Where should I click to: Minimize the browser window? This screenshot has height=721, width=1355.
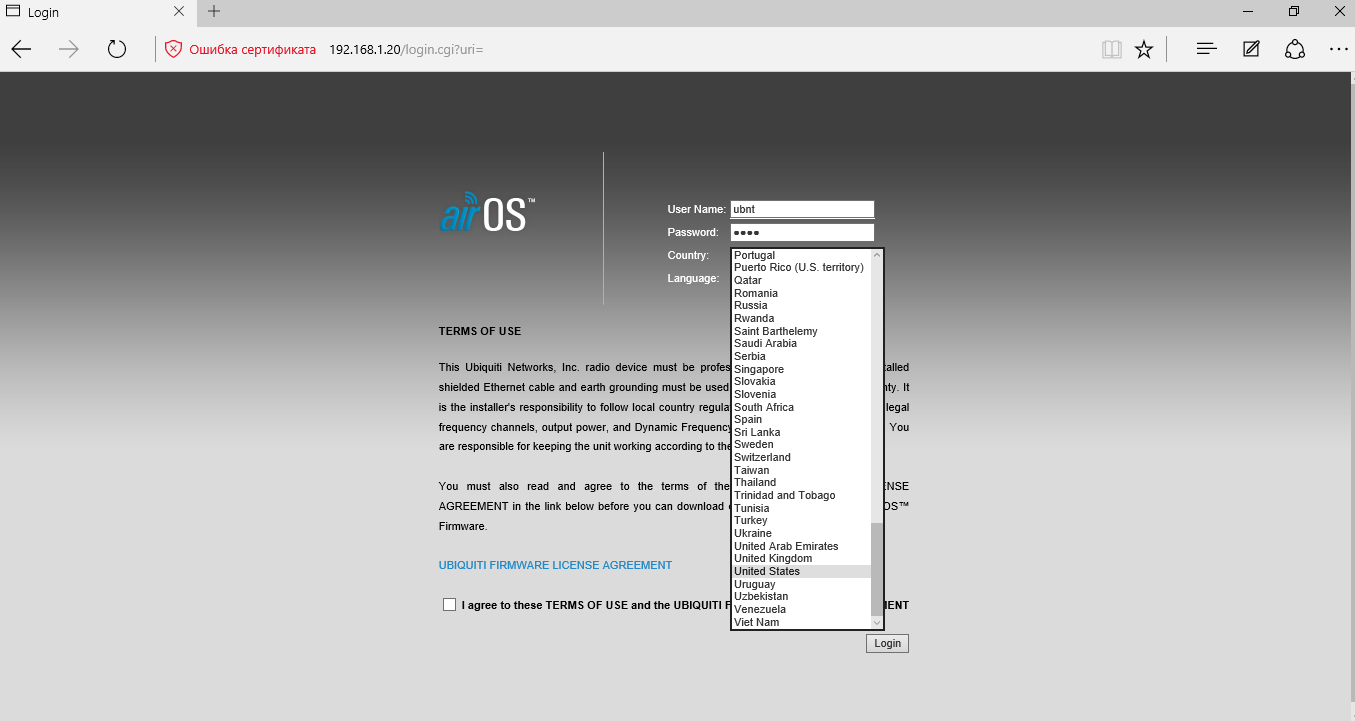(1247, 12)
